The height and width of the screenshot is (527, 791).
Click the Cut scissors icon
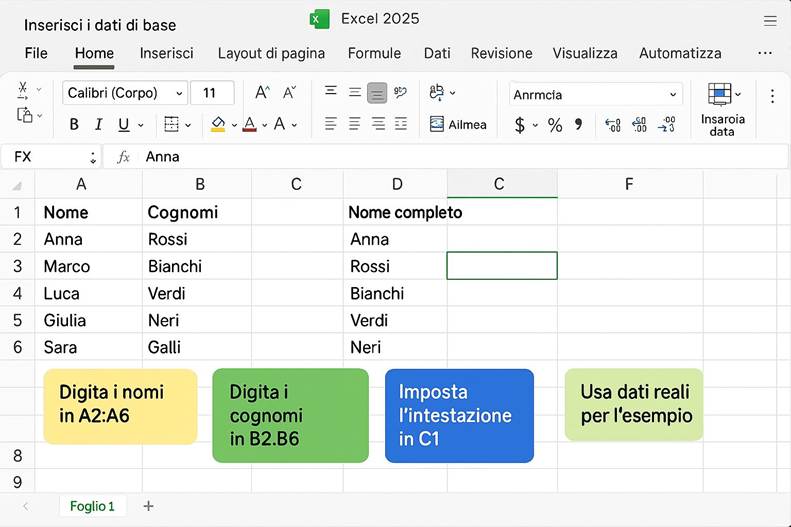pos(23,90)
